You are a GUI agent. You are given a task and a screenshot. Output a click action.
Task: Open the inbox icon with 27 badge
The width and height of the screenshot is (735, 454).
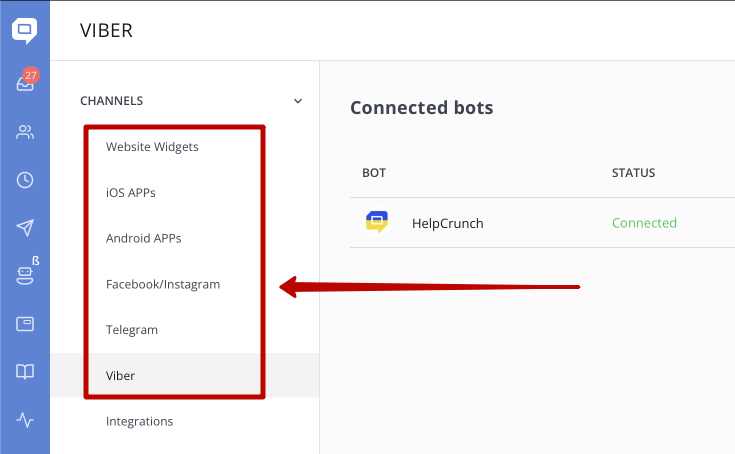coord(26,81)
